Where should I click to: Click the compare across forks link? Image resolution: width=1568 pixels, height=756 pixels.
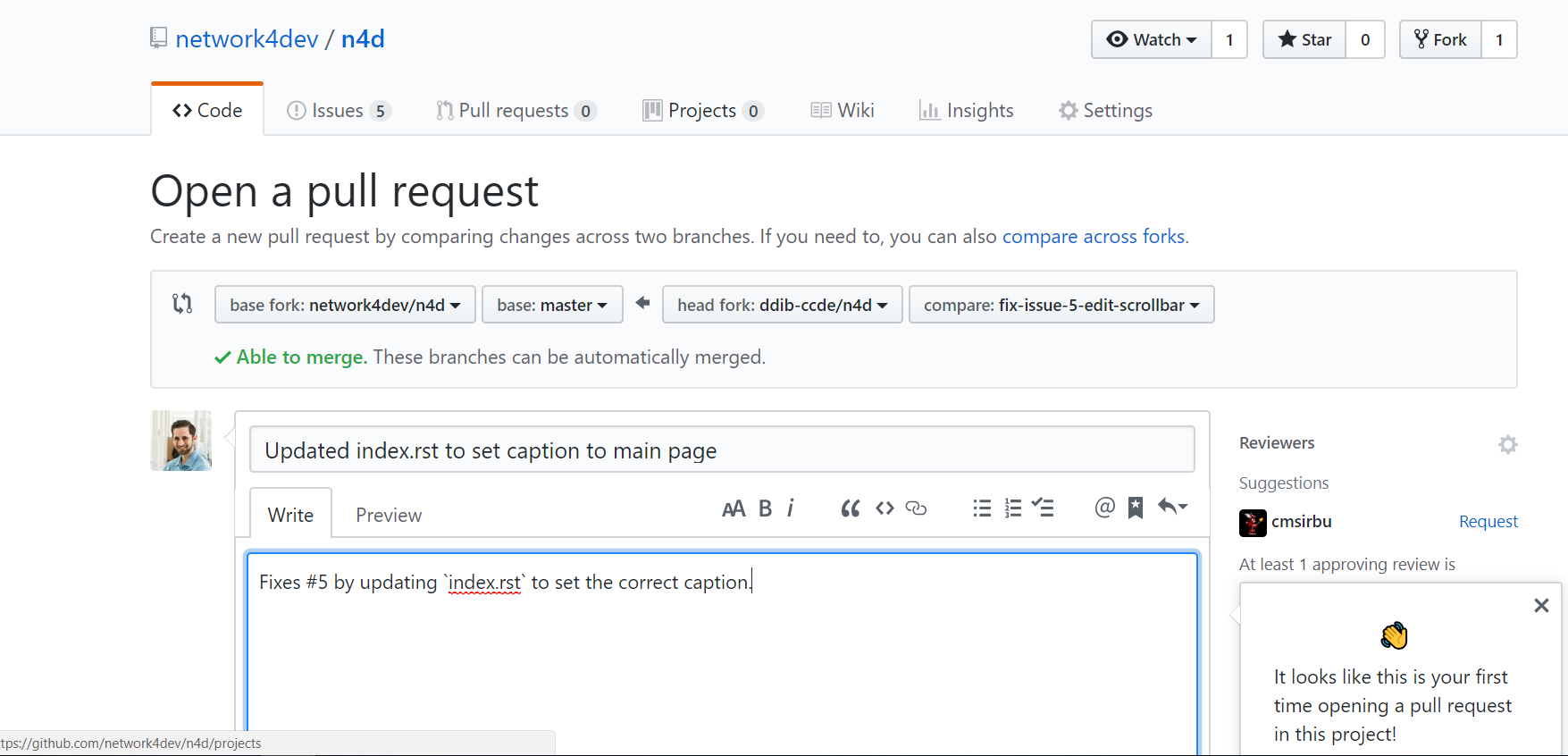click(x=1094, y=237)
